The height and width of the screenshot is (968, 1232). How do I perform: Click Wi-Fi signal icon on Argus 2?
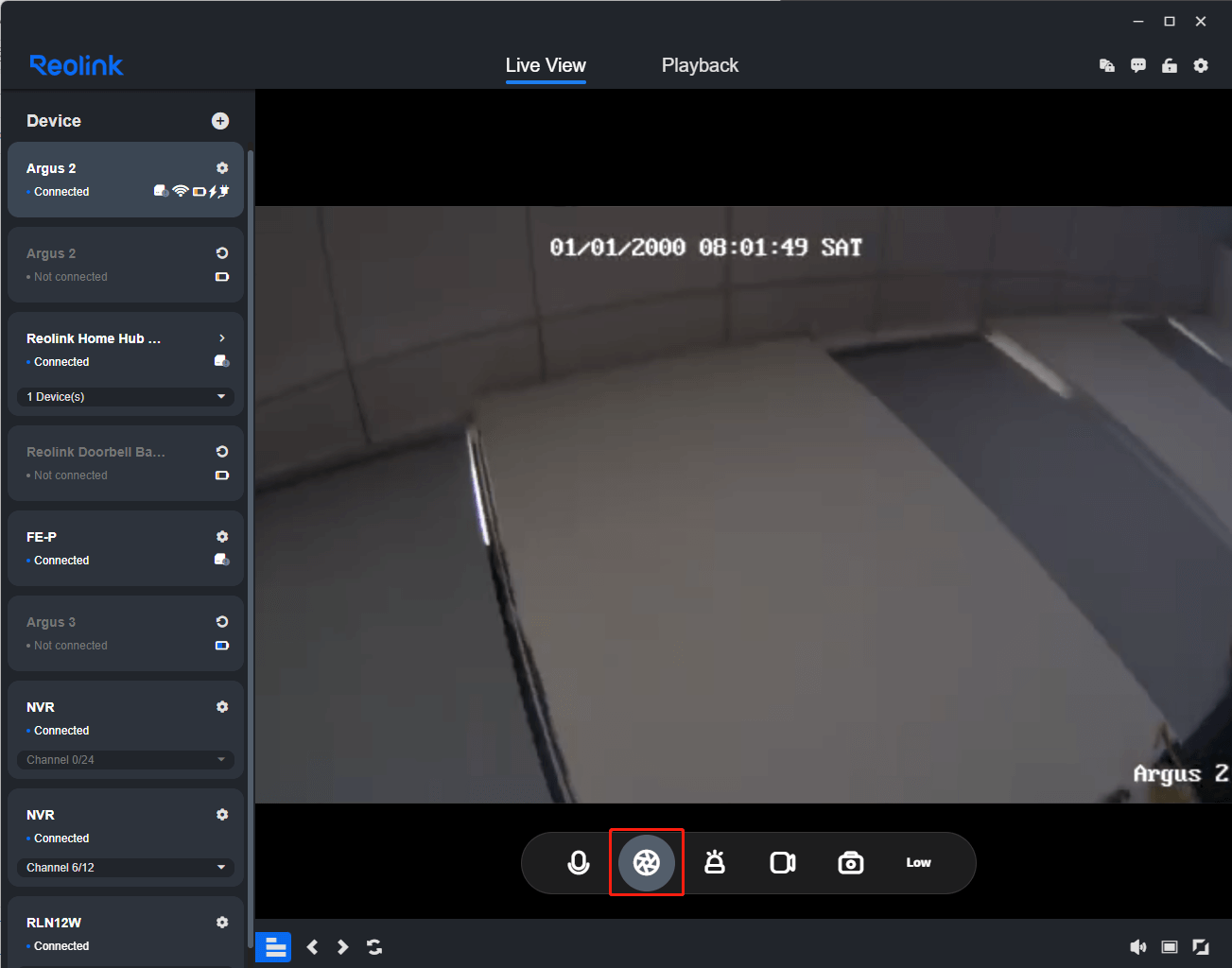point(181,191)
